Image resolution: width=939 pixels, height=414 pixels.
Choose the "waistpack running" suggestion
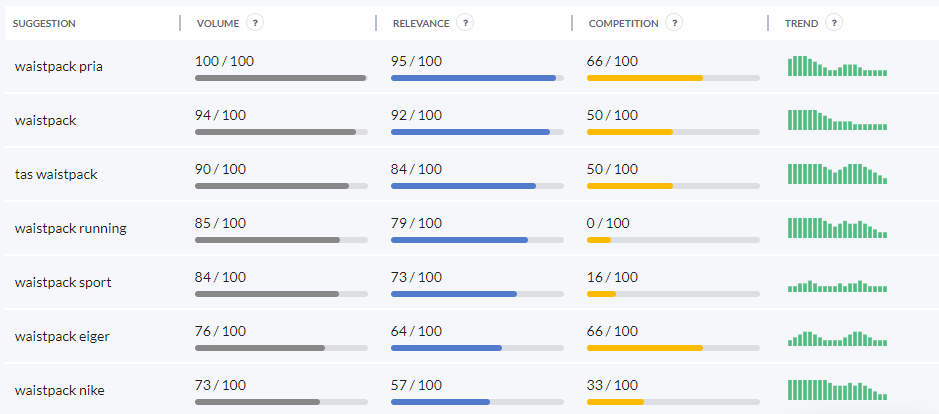(70, 228)
